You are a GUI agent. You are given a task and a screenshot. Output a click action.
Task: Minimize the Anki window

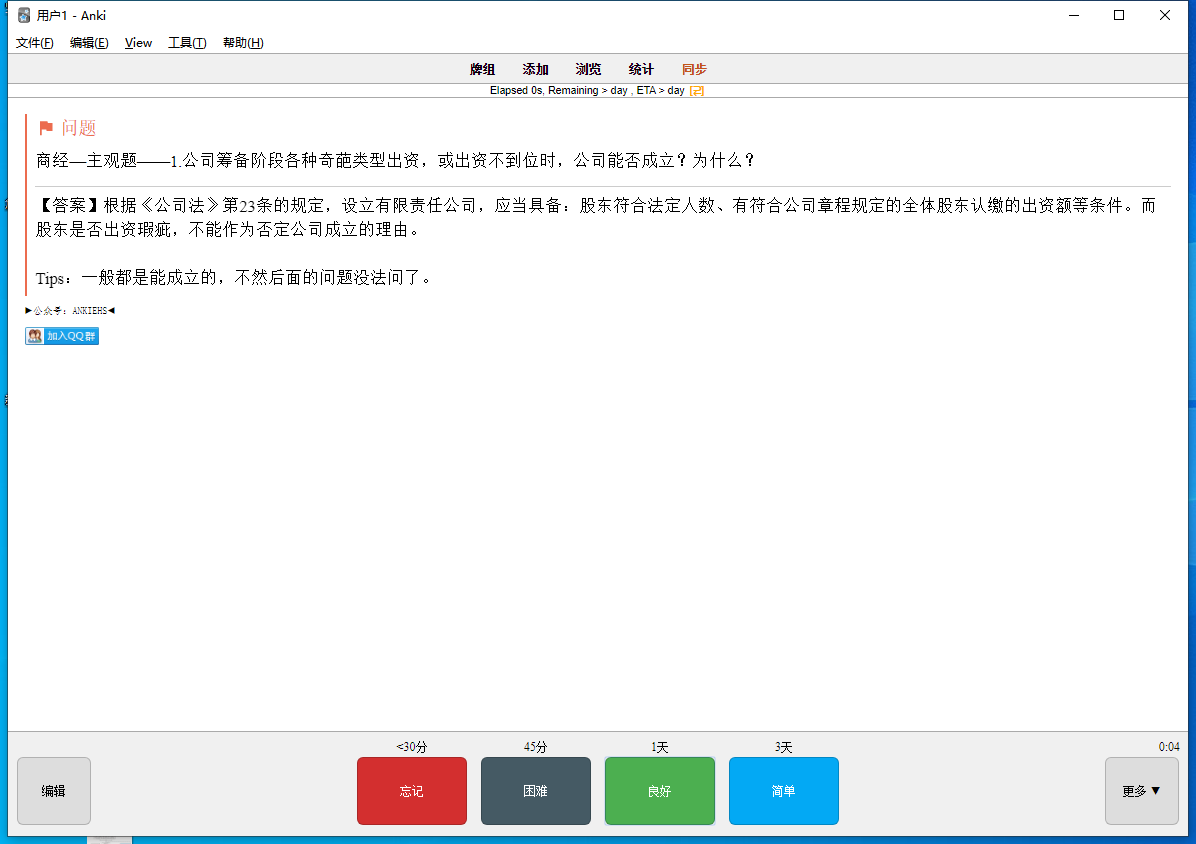(1074, 15)
